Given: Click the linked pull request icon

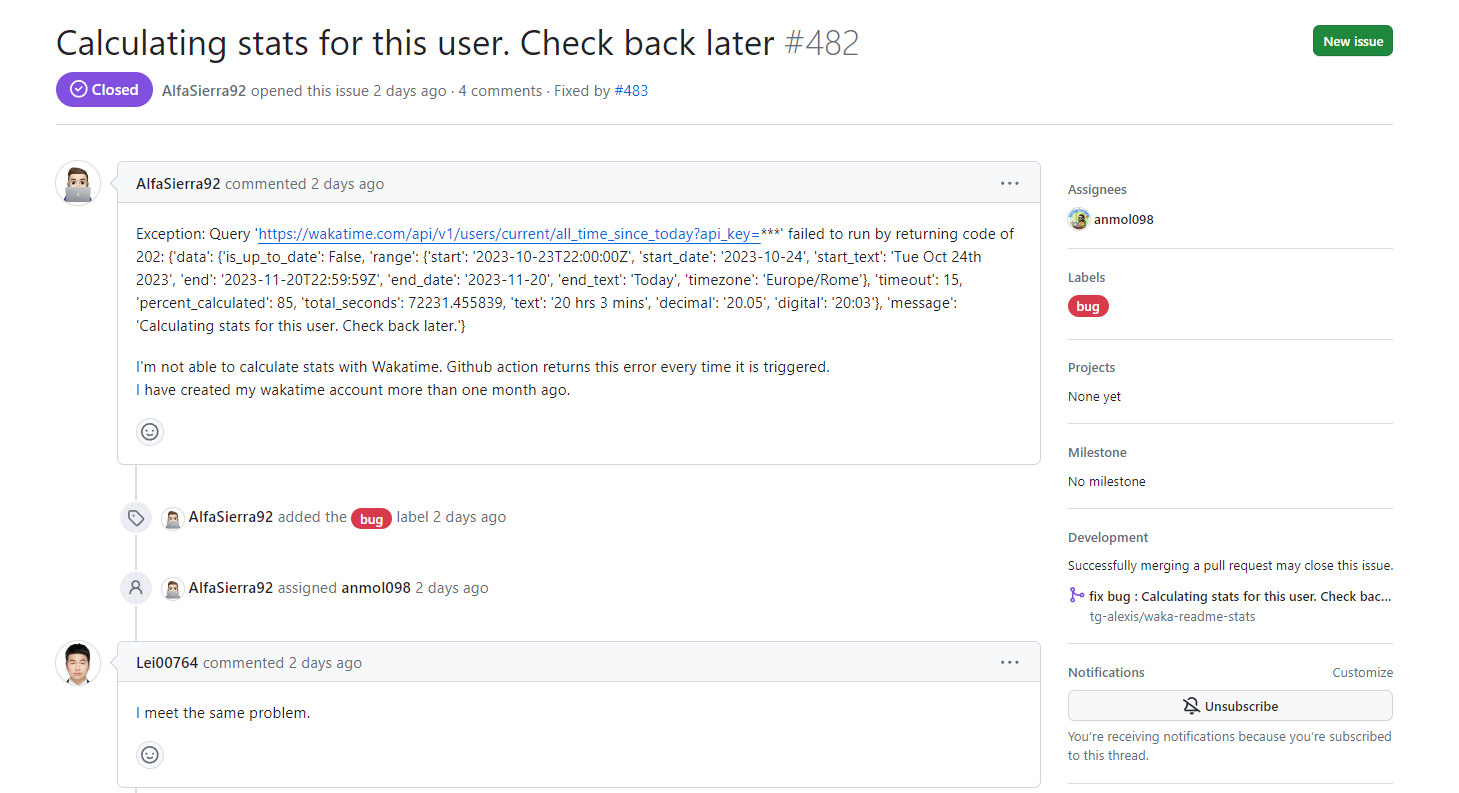Looking at the screenshot, I should tap(1076, 596).
